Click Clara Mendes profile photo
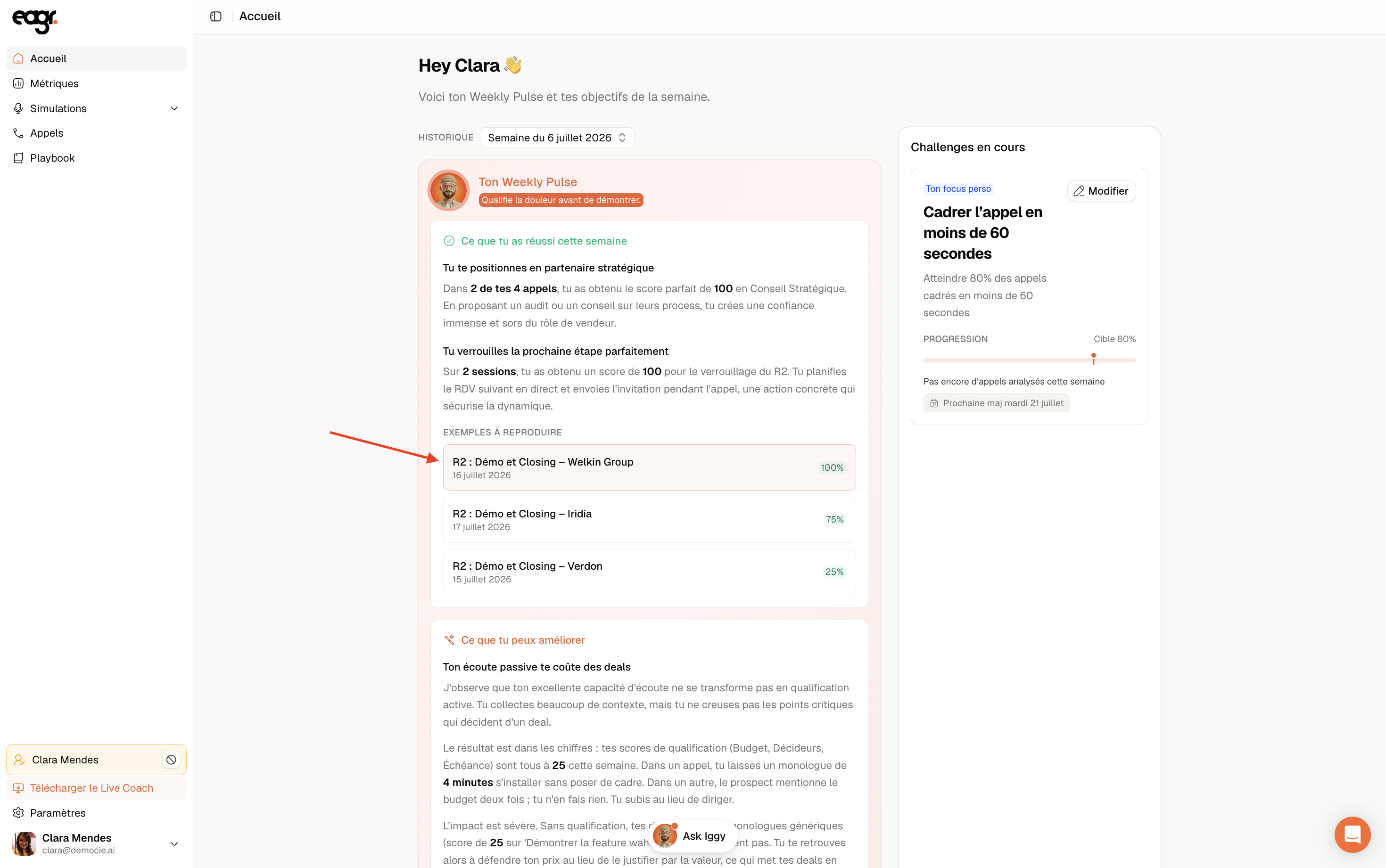This screenshot has height=868, width=1386. [x=24, y=844]
